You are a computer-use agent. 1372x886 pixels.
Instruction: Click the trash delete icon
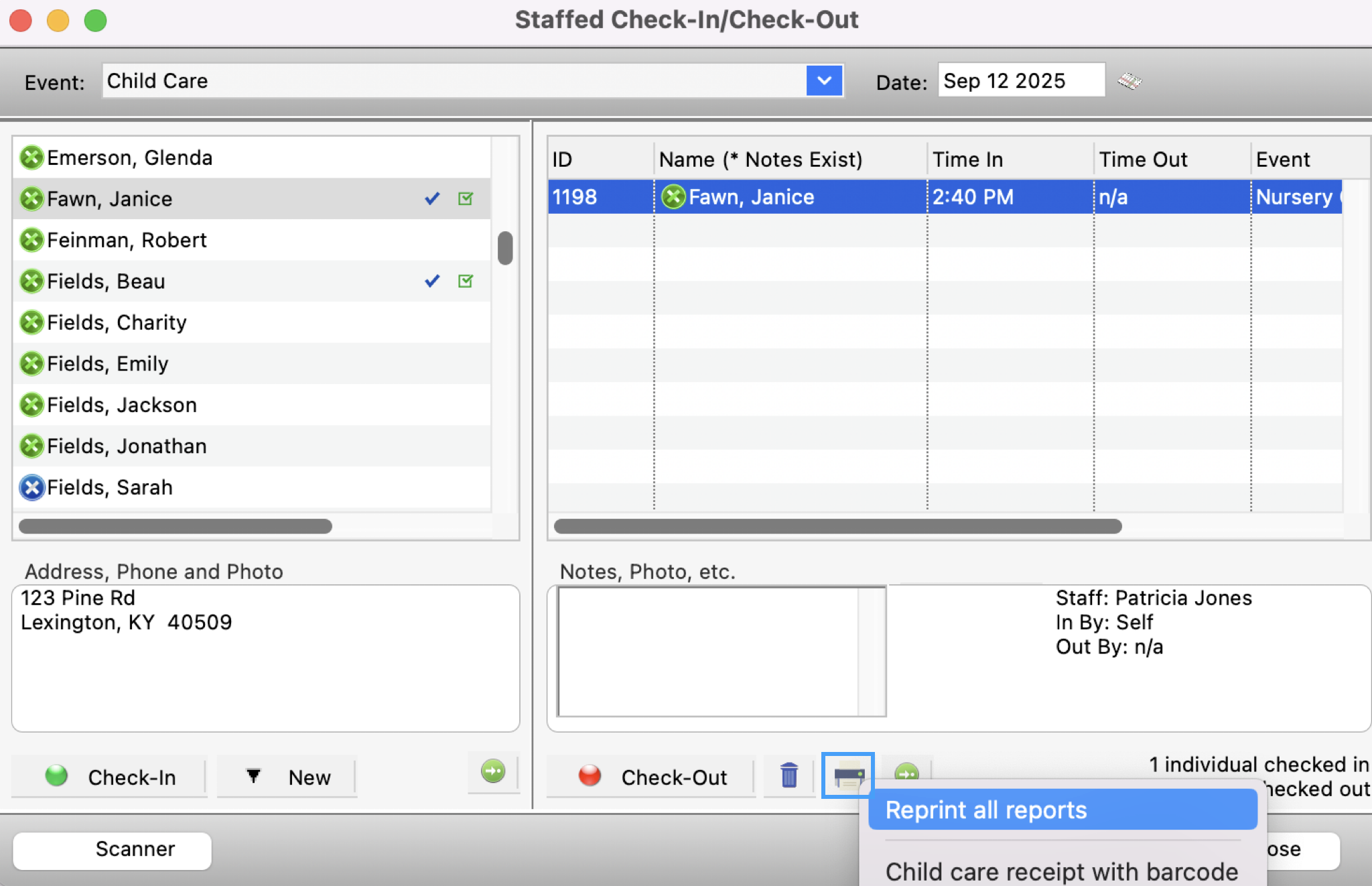pyautogui.click(x=788, y=776)
